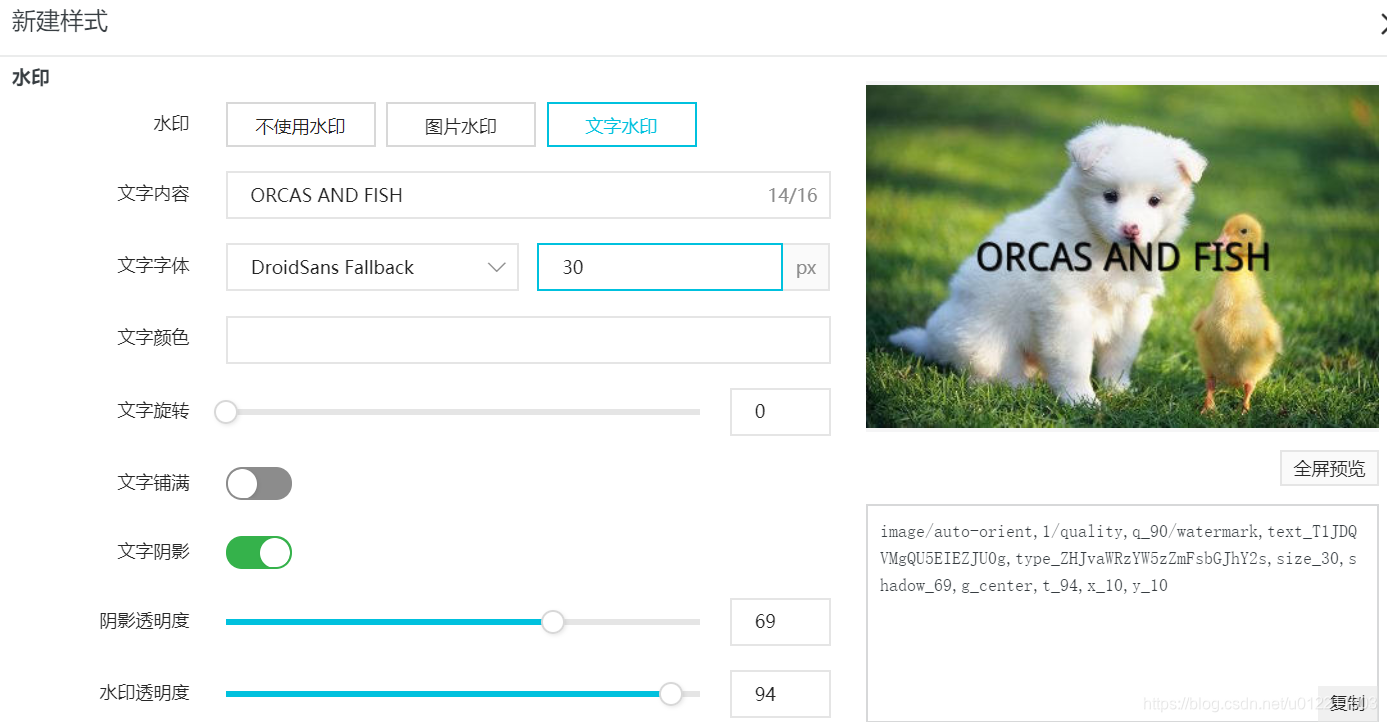Open the DroidSans Fallback font dropdown
The image size is (1387, 722).
point(372,267)
